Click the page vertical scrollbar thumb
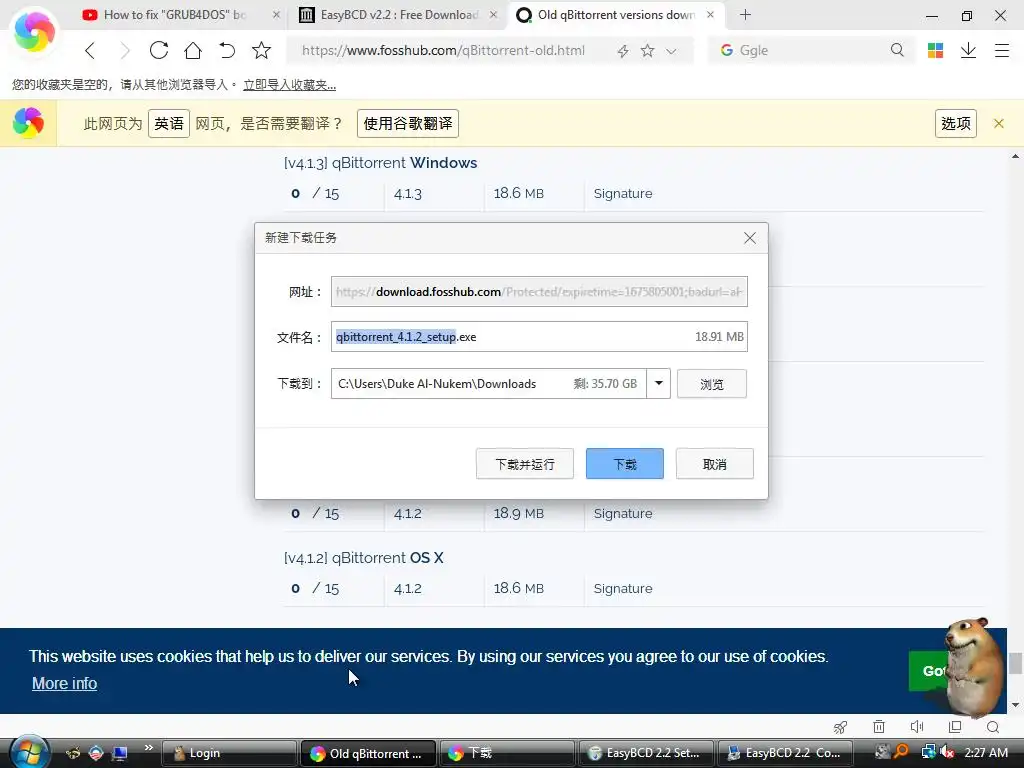Viewport: 1024px width, 768px height. (x=1015, y=663)
